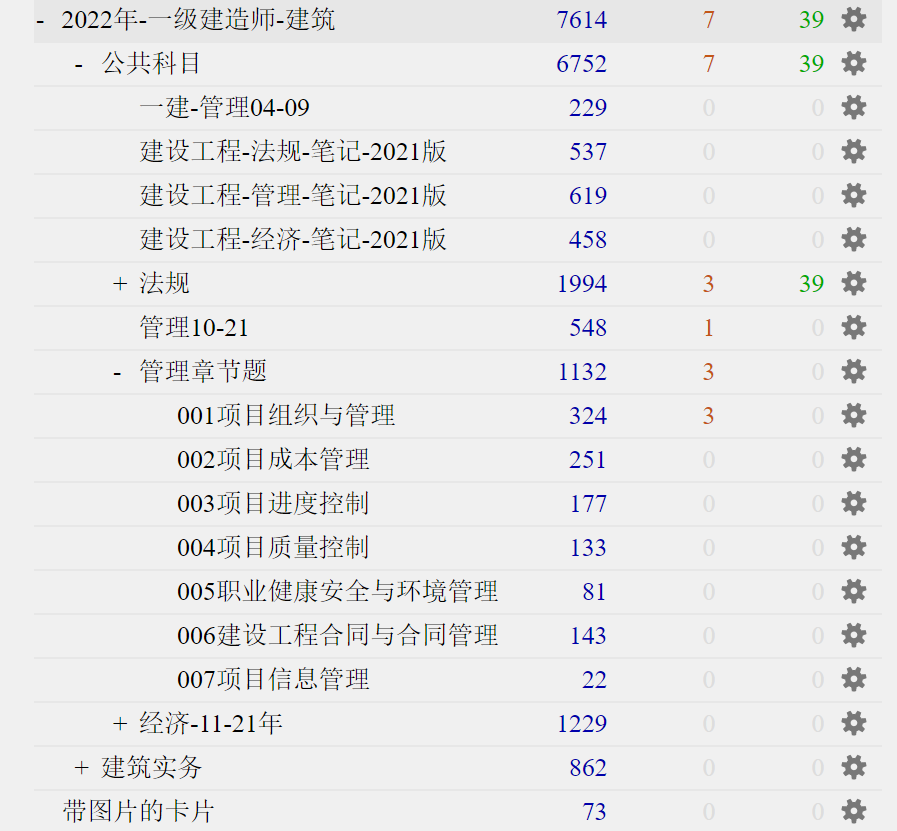Click new count 73 for 带图片的卡片

[x=594, y=813]
